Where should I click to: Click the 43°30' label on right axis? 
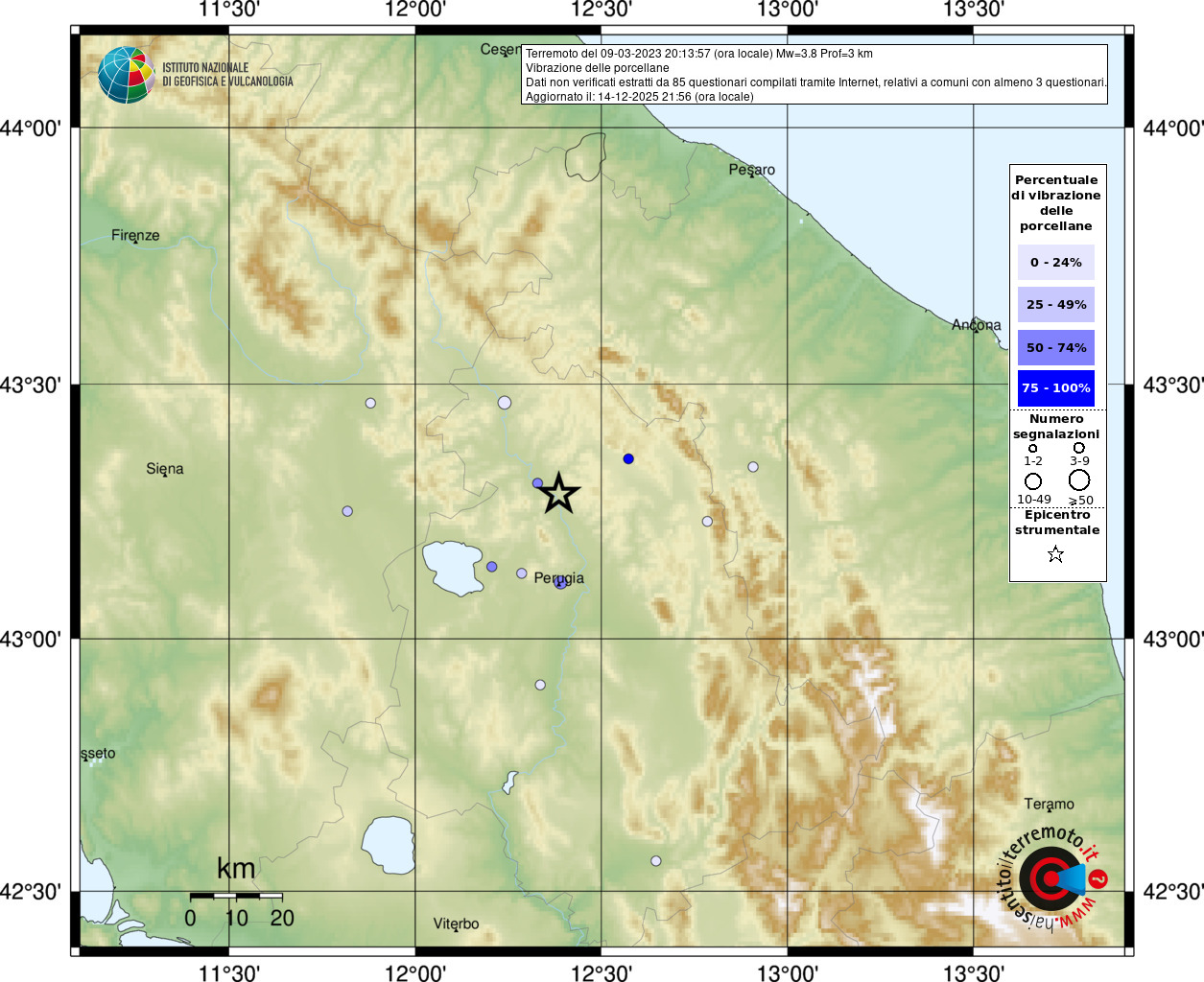[x=1172, y=385]
